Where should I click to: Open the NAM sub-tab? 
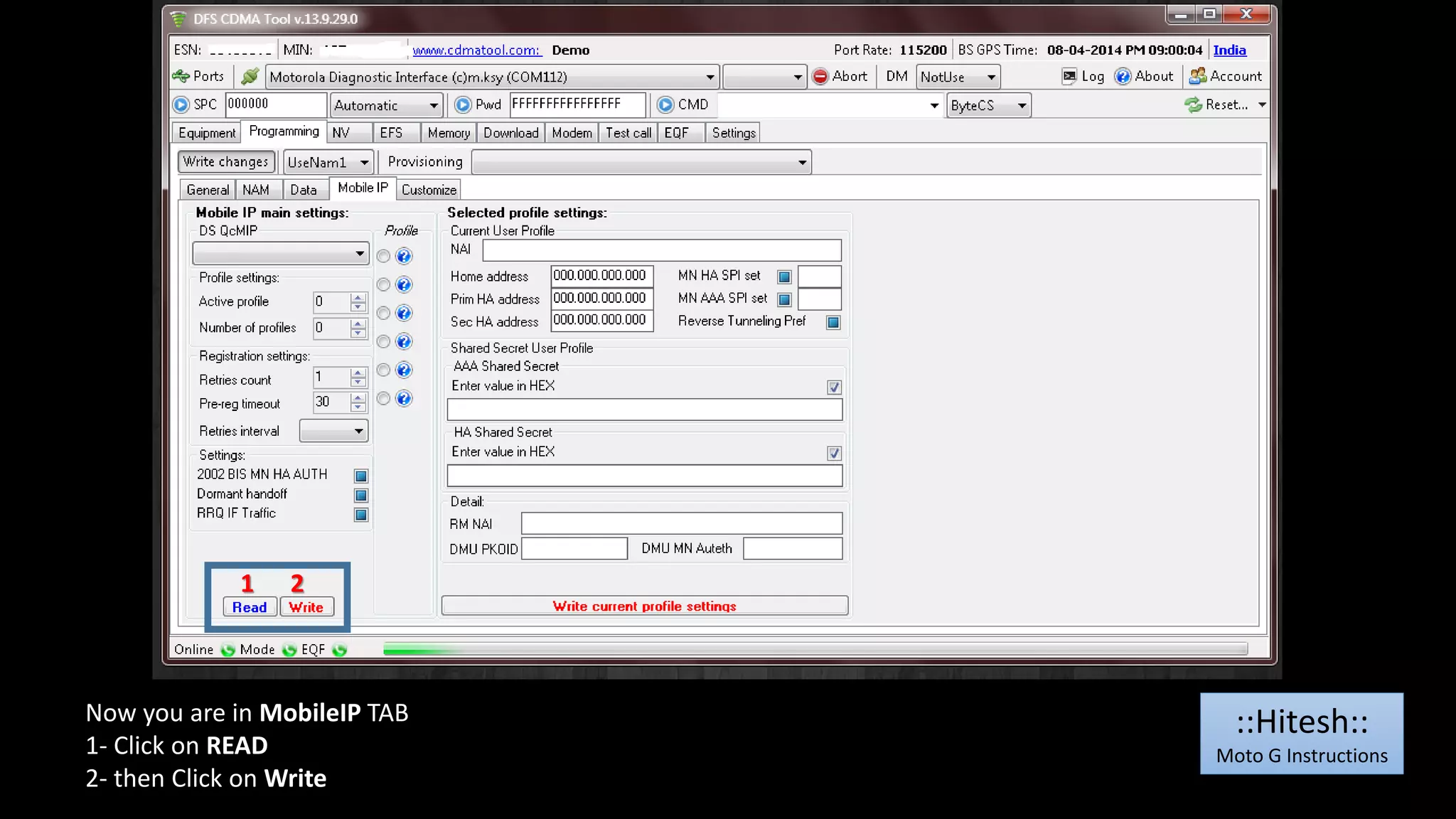point(255,190)
